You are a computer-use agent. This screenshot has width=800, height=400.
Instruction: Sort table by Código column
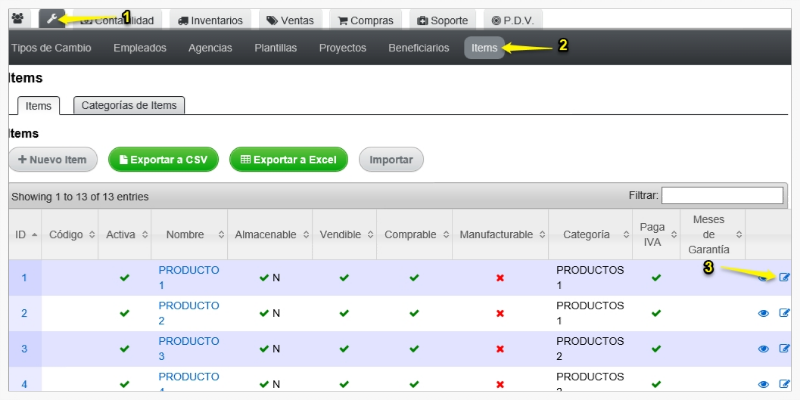tap(72, 235)
